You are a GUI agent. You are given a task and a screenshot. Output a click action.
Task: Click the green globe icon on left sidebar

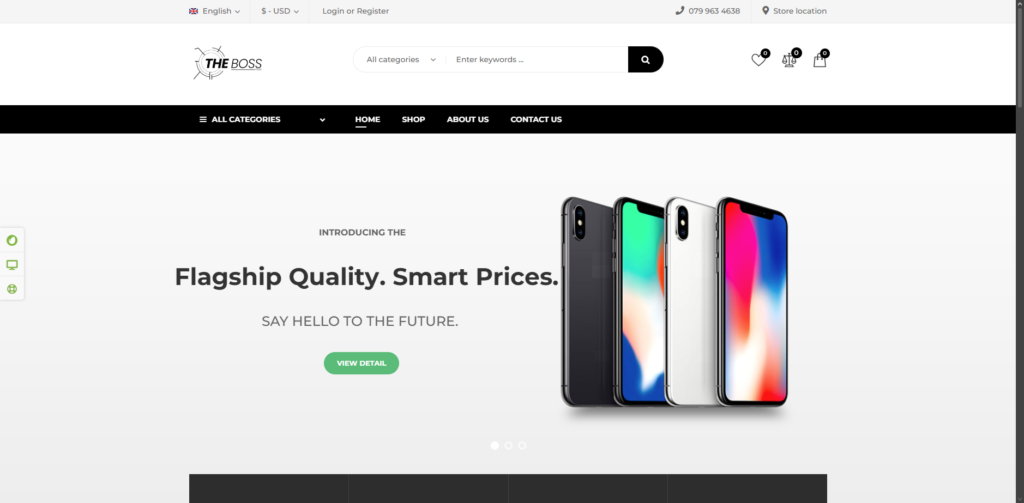[x=12, y=289]
